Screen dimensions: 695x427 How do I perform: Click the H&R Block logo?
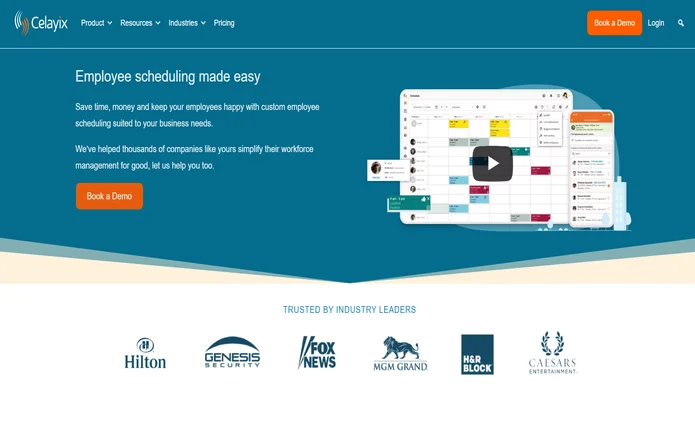pyautogui.click(x=477, y=354)
